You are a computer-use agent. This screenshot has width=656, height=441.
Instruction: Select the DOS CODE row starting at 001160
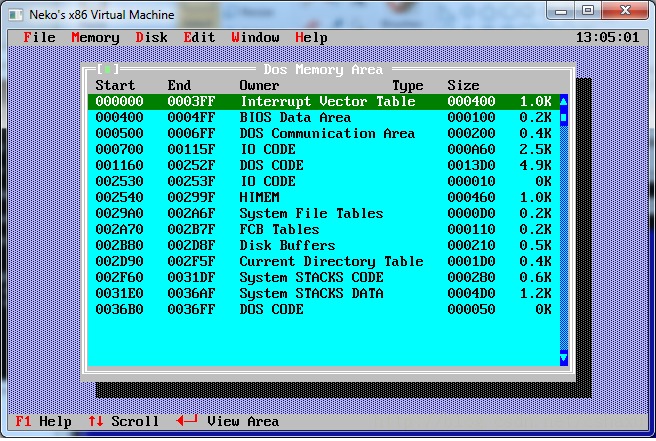tap(323, 165)
